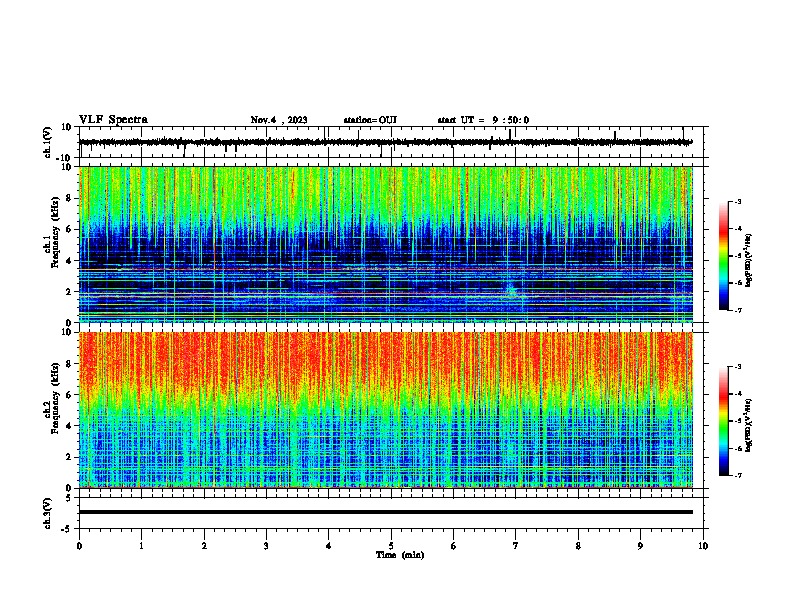Click time axis tick label 8

tap(578, 546)
